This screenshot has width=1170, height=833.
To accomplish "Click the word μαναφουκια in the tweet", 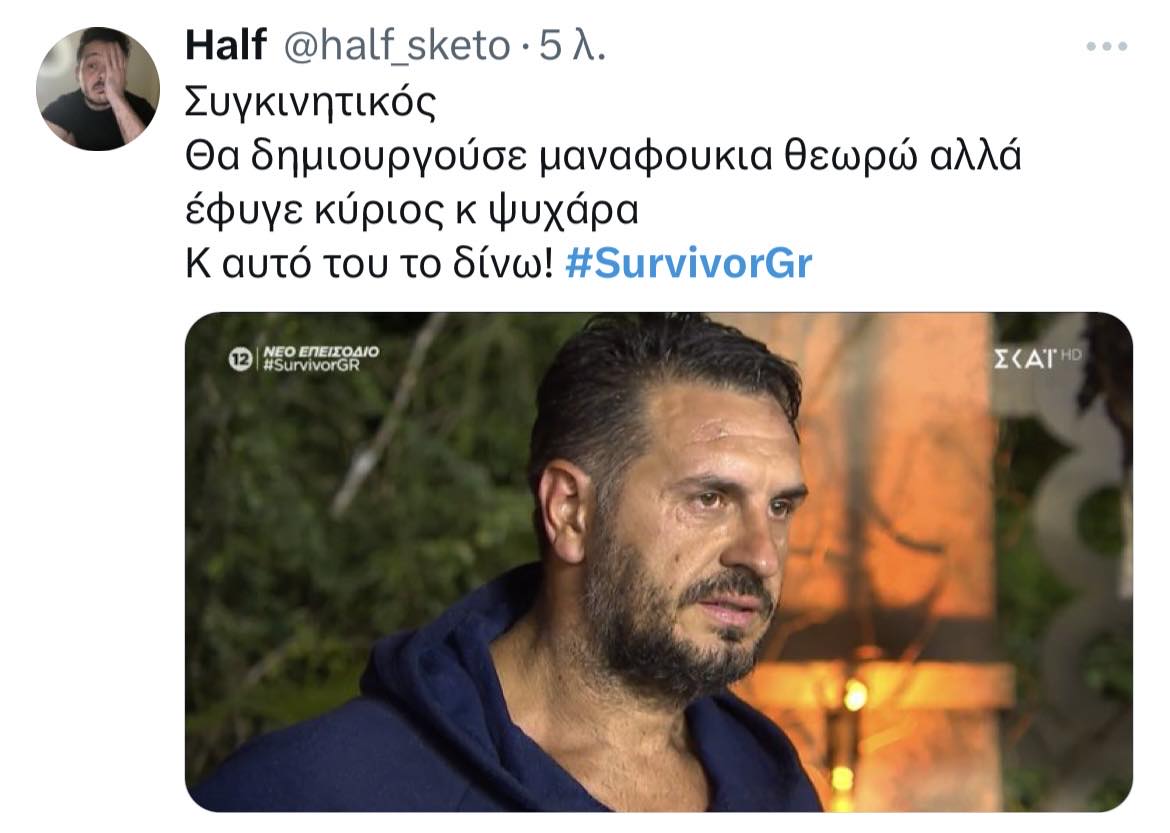I will pos(656,157).
